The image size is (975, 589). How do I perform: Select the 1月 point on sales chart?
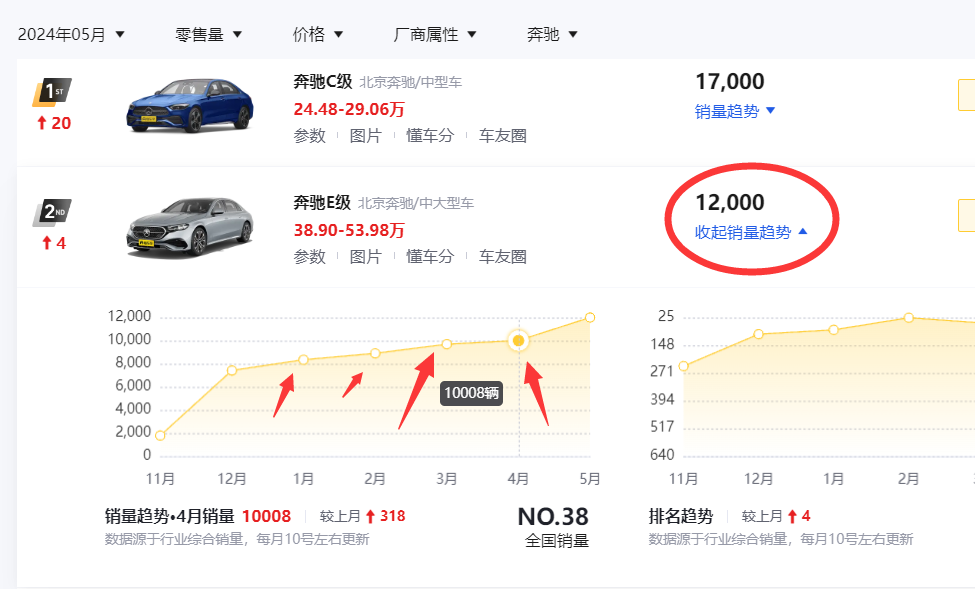[303, 359]
